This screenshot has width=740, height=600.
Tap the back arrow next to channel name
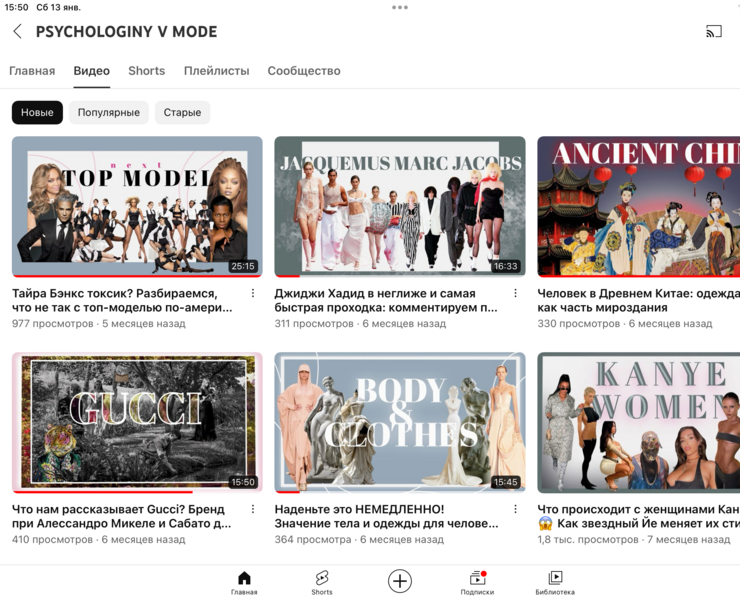coord(18,32)
